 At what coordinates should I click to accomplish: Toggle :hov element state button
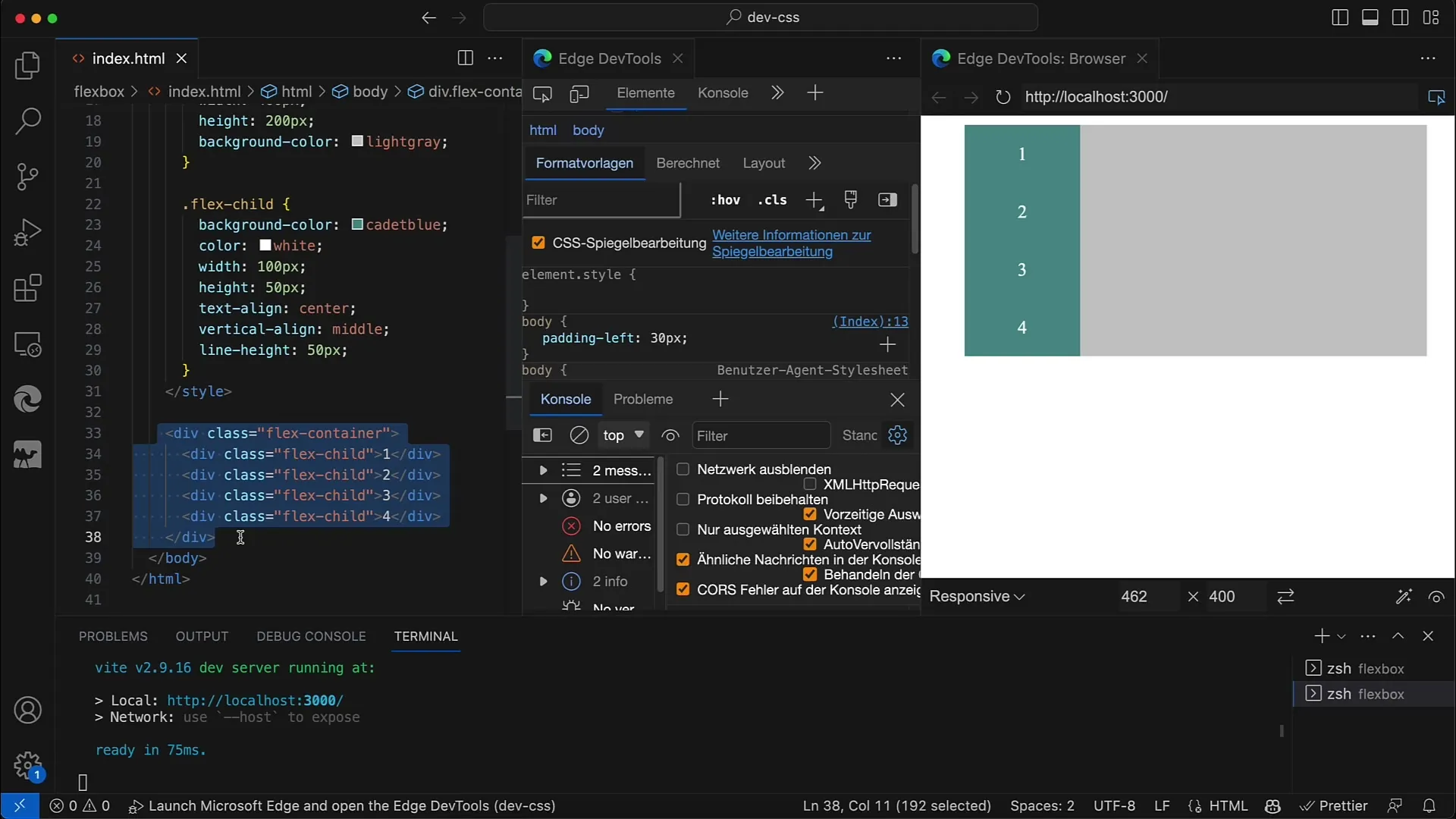725,200
